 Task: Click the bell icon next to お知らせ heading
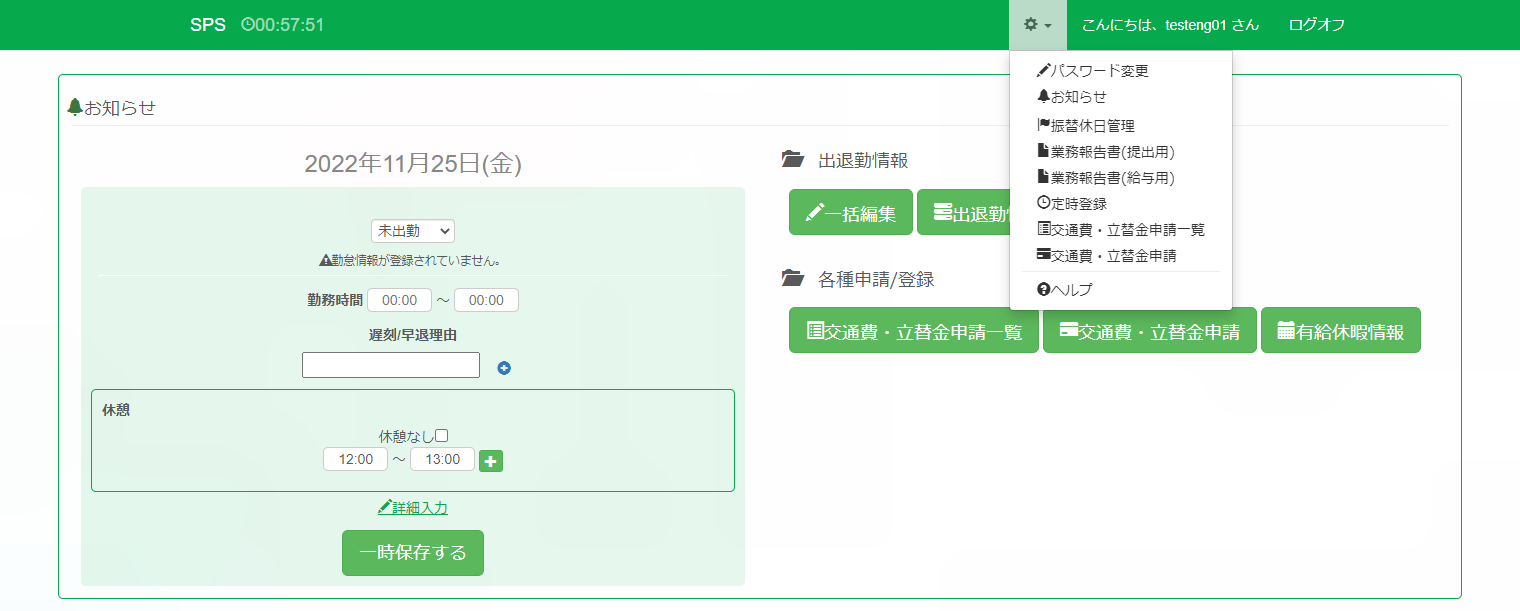pos(74,107)
